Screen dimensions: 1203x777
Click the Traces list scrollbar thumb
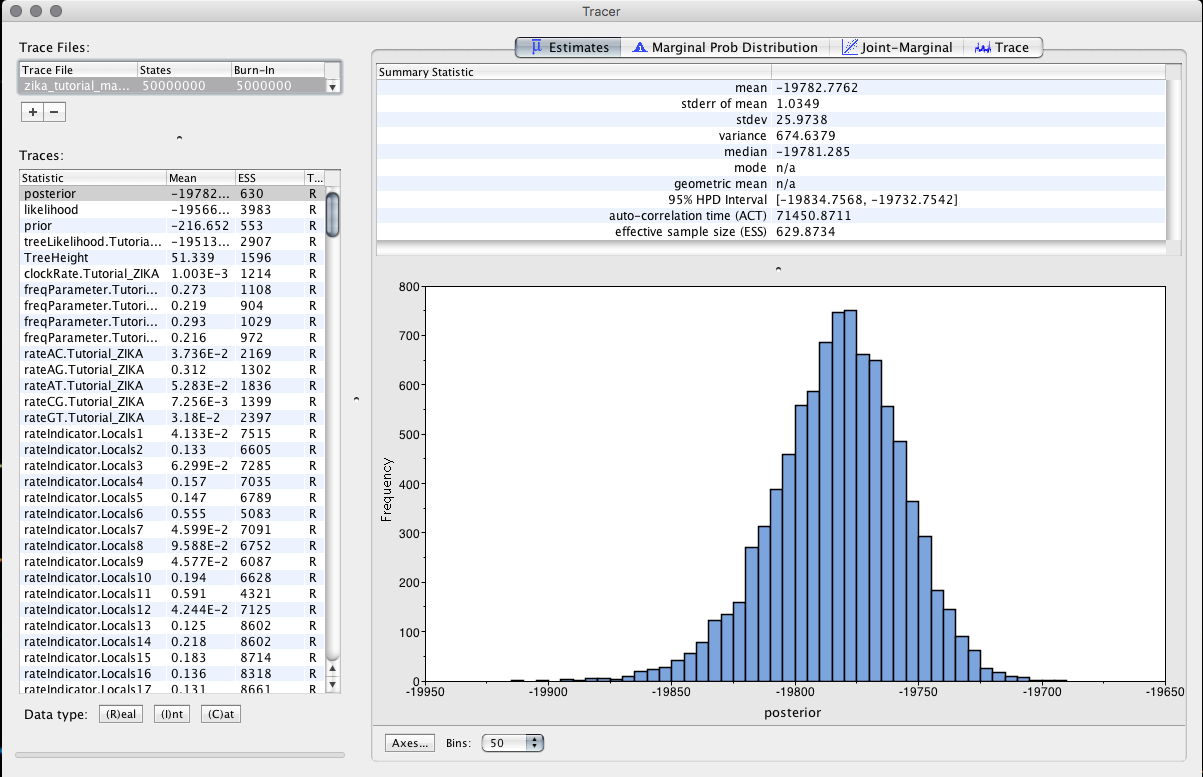click(x=333, y=213)
